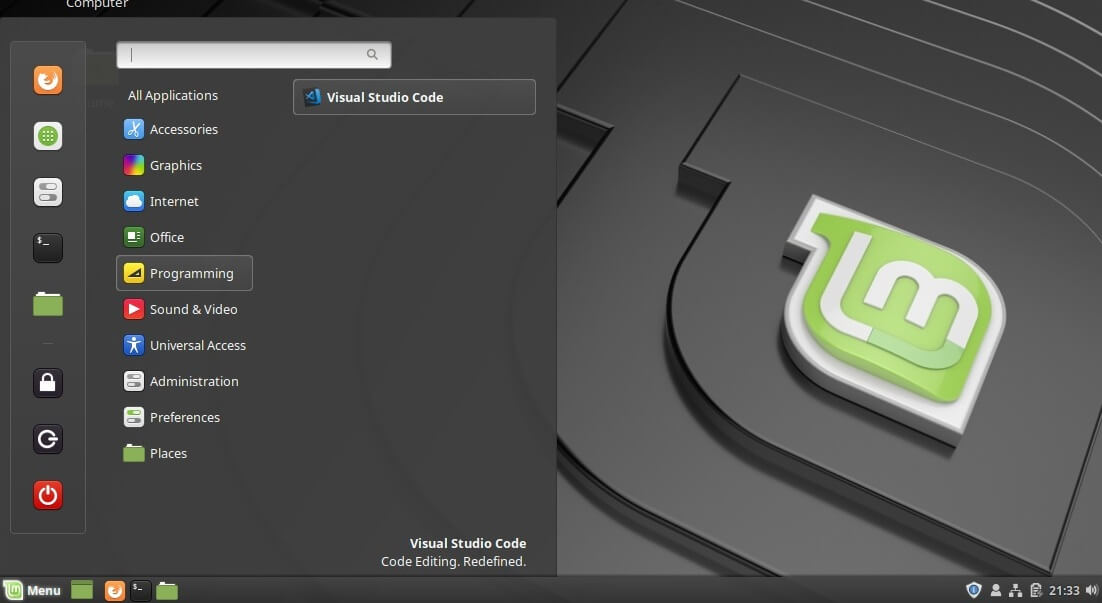The image size is (1102, 603).
Task: Shut down using the red power icon
Action: click(48, 494)
